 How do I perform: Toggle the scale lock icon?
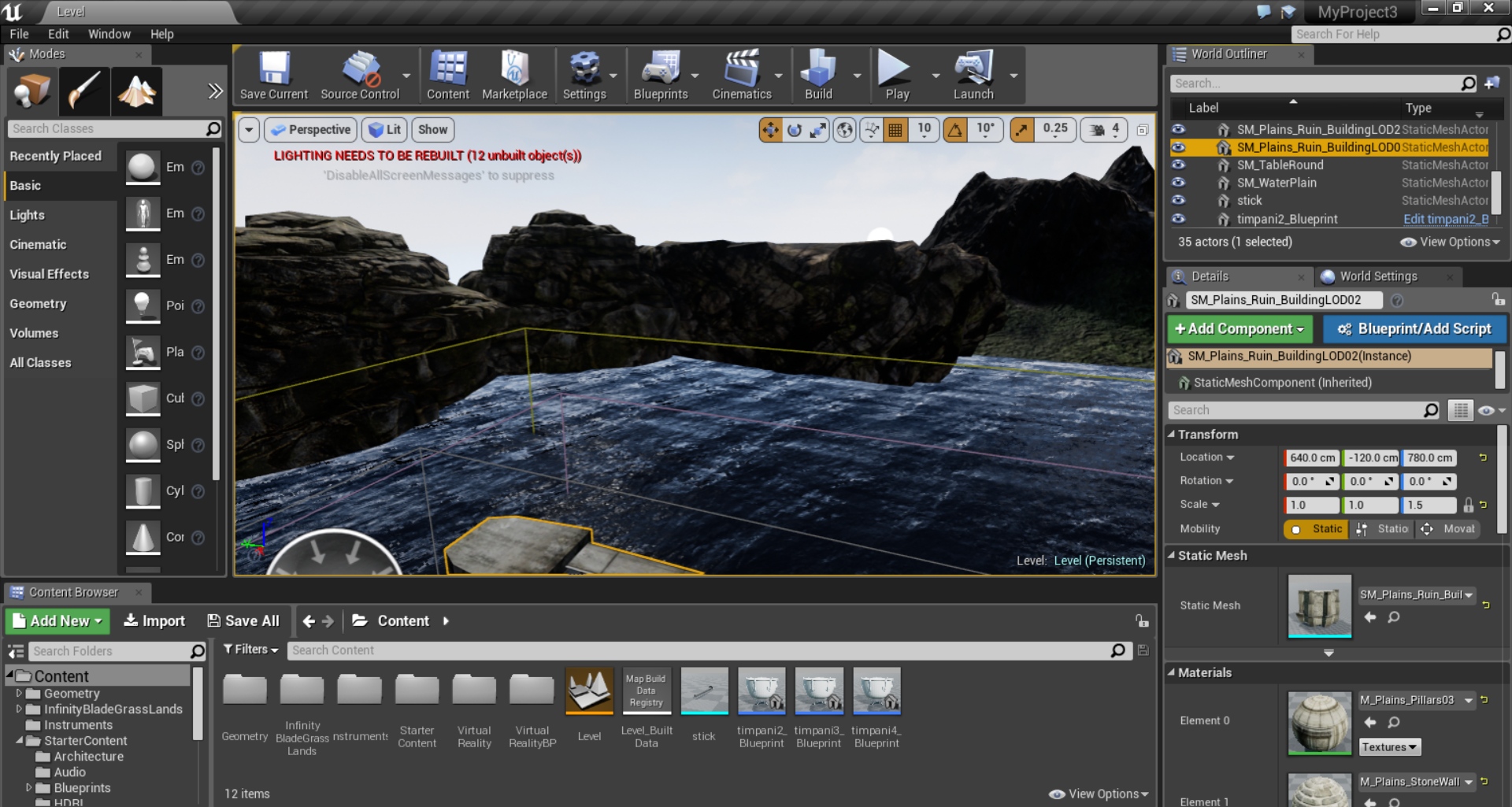[1468, 505]
